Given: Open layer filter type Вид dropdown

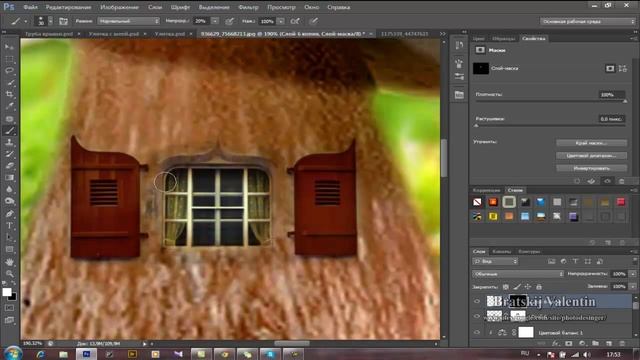Looking at the screenshot, I should coord(495,261).
